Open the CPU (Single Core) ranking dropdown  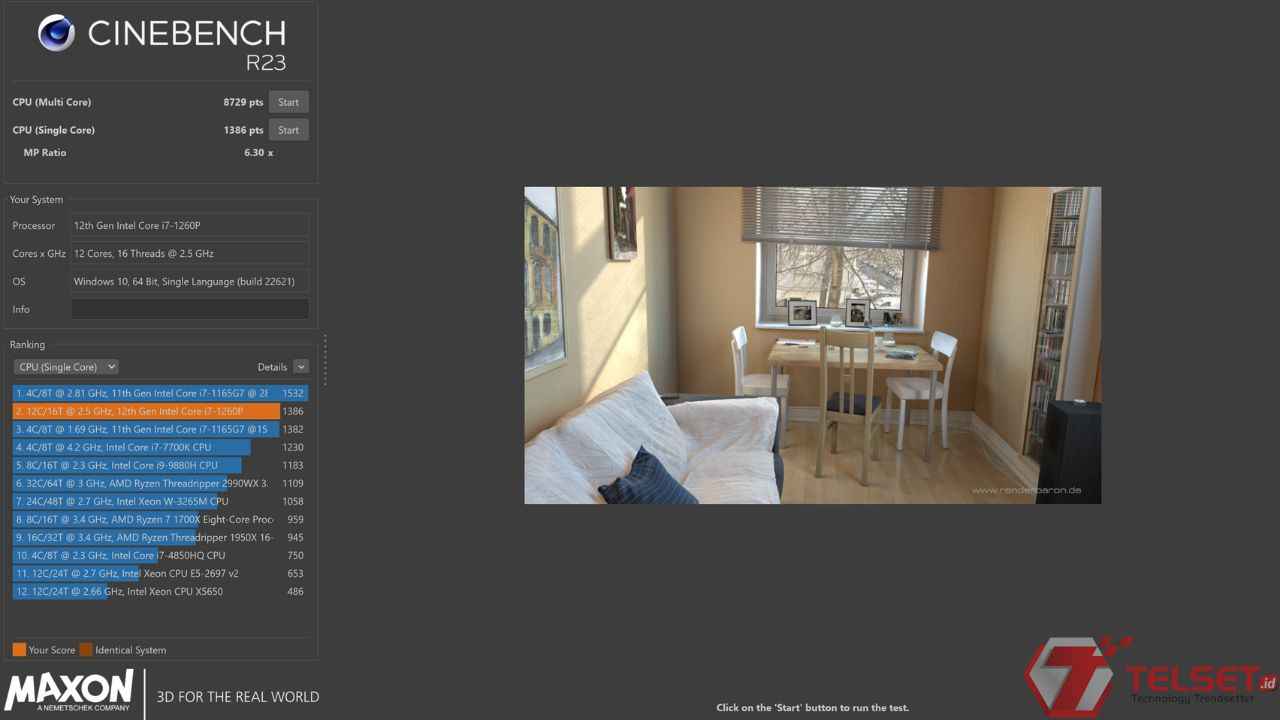click(66, 367)
